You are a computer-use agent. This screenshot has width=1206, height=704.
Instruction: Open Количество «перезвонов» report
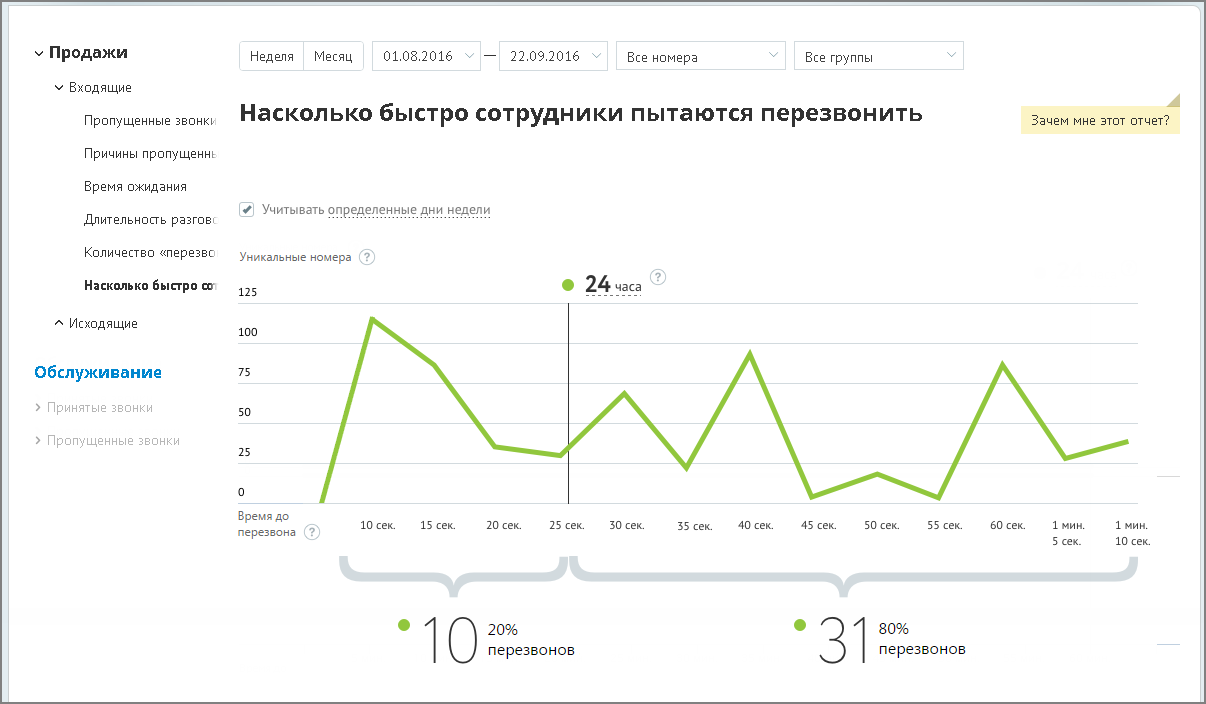coord(150,253)
